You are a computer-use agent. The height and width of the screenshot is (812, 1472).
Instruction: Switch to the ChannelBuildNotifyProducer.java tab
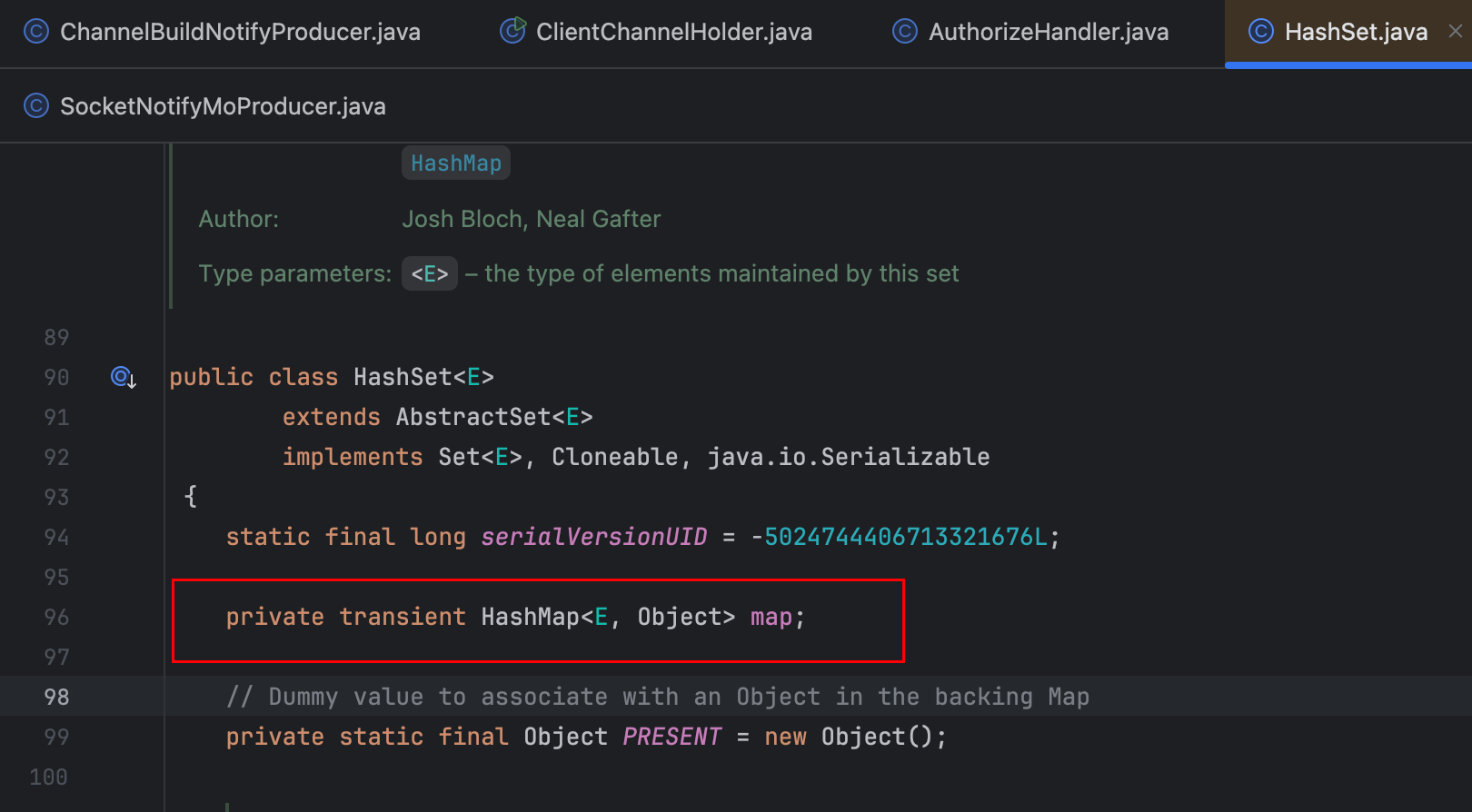240,33
